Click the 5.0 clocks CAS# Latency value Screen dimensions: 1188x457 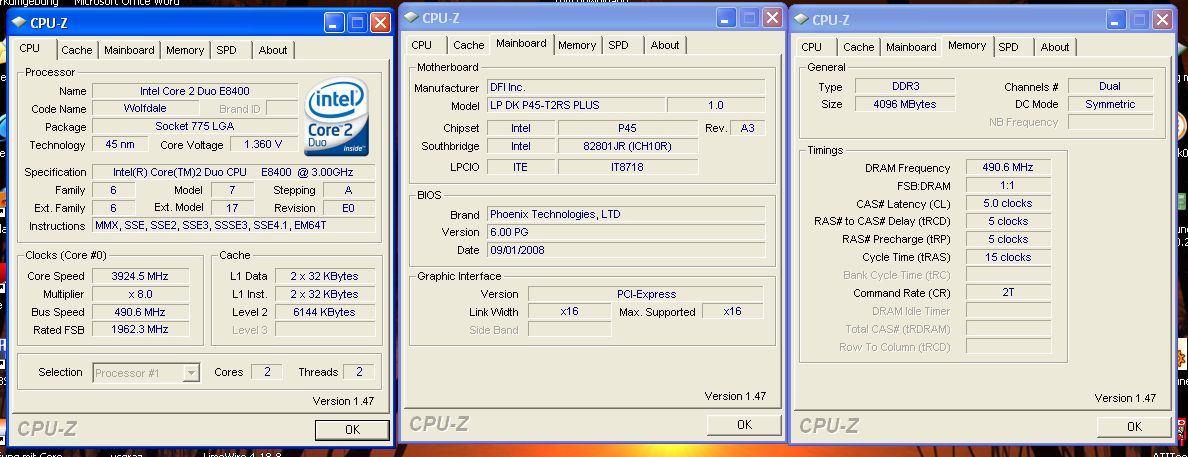(x=1008, y=203)
